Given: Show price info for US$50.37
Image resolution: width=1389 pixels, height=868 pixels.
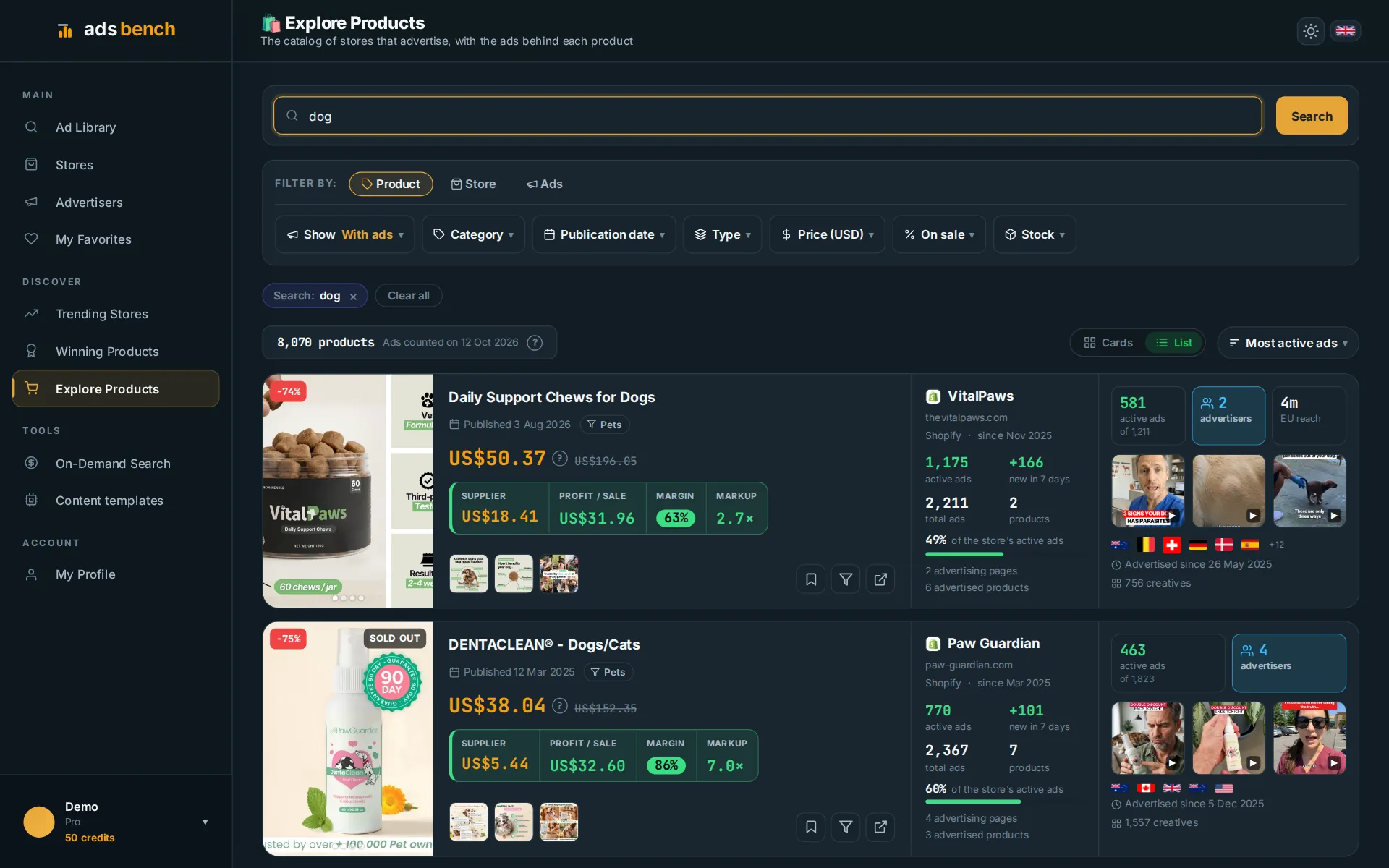Looking at the screenshot, I should (560, 459).
